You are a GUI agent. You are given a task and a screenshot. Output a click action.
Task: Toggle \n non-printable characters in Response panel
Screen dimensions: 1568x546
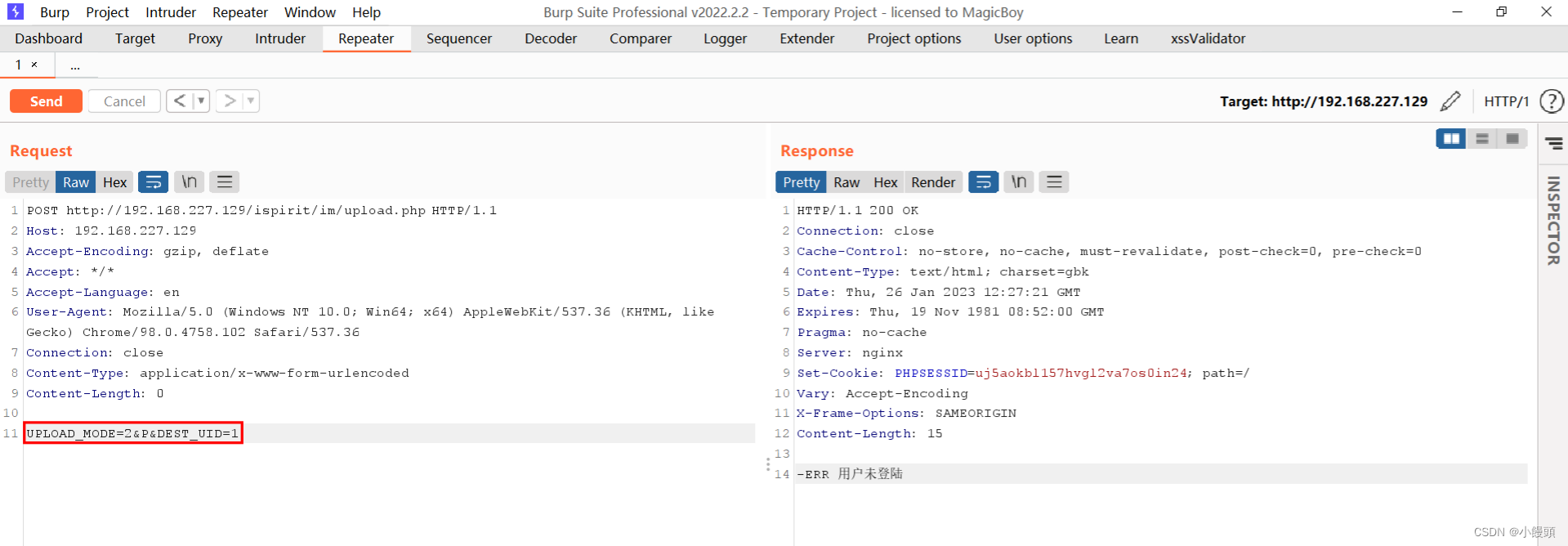click(1019, 182)
